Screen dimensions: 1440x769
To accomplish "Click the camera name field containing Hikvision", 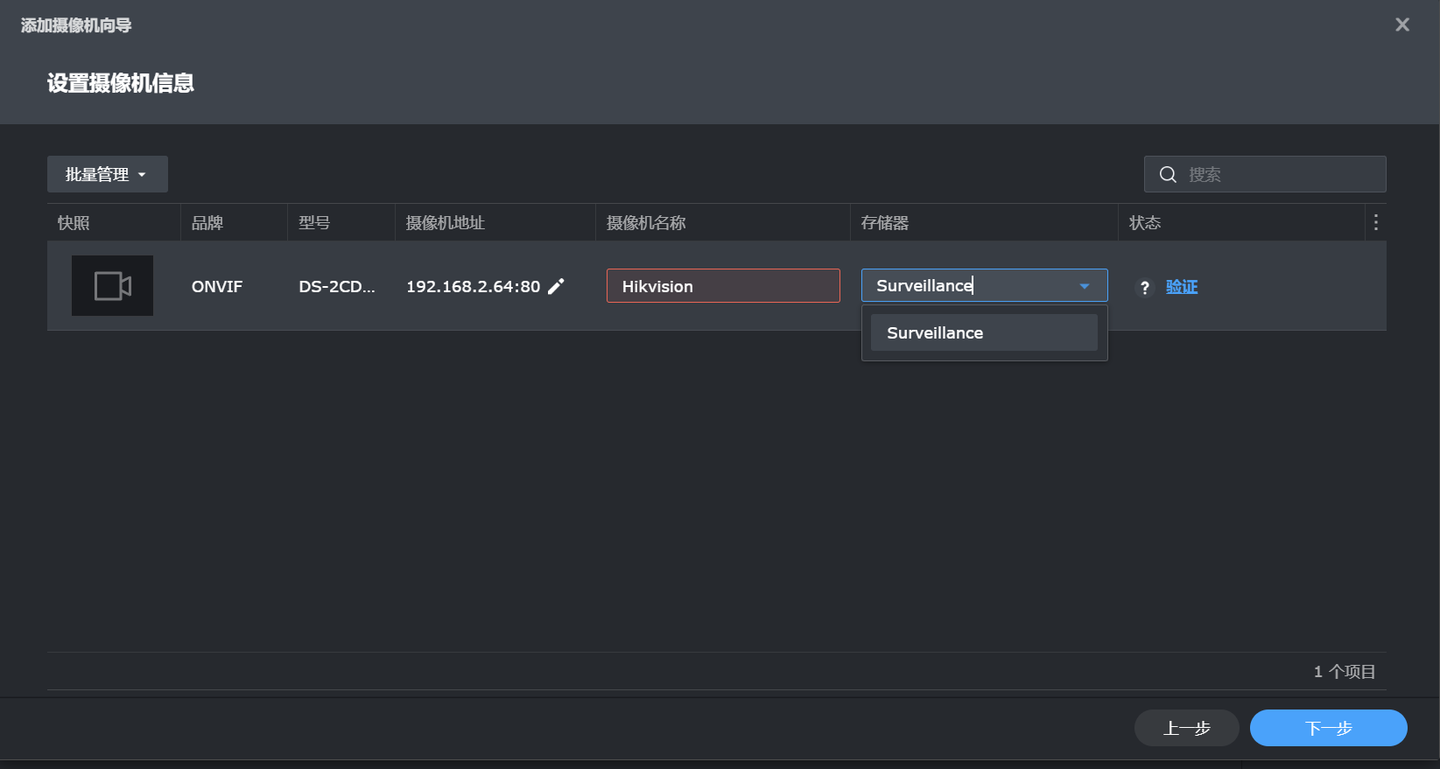I will 722,286.
